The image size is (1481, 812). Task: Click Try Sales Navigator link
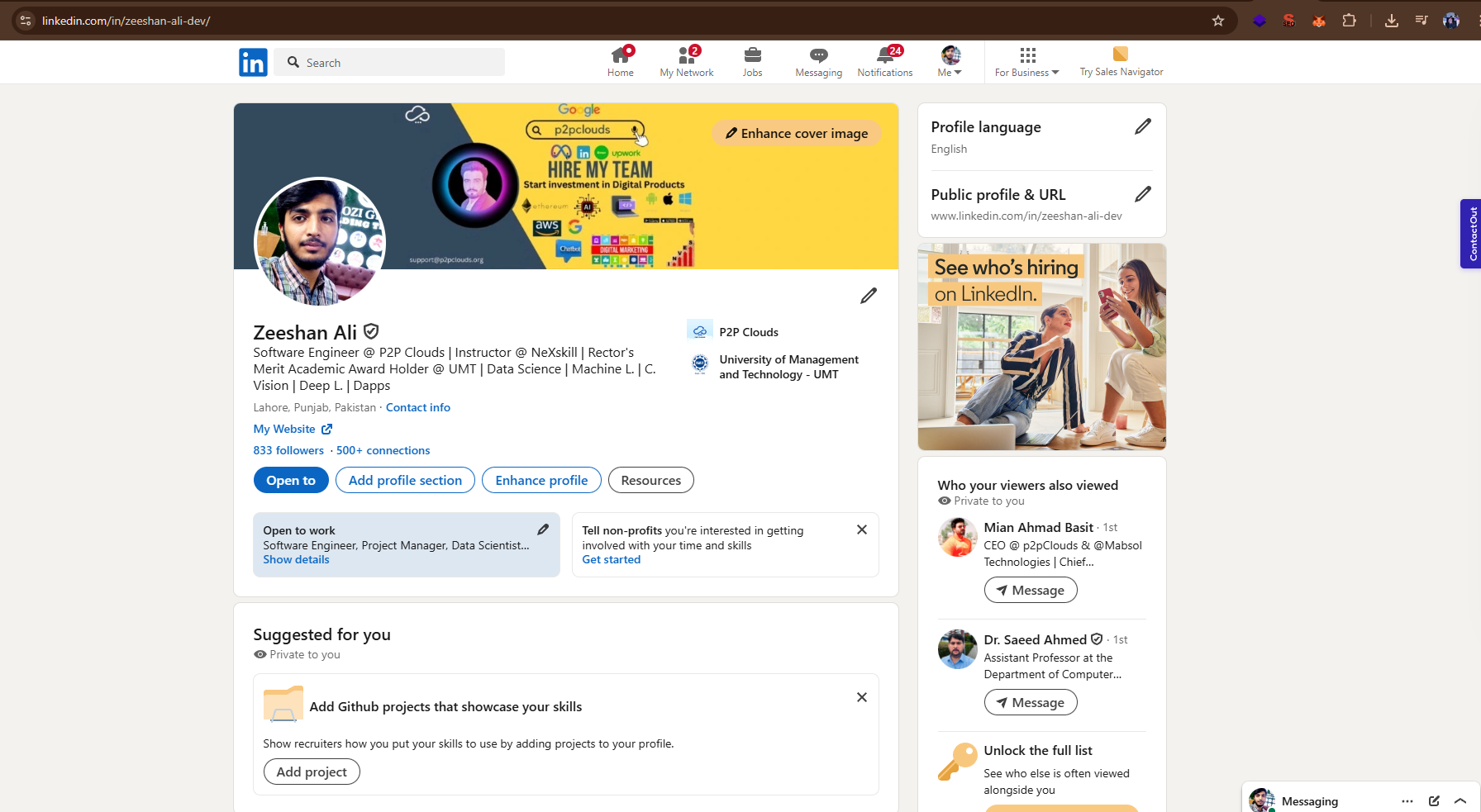coord(1121,62)
